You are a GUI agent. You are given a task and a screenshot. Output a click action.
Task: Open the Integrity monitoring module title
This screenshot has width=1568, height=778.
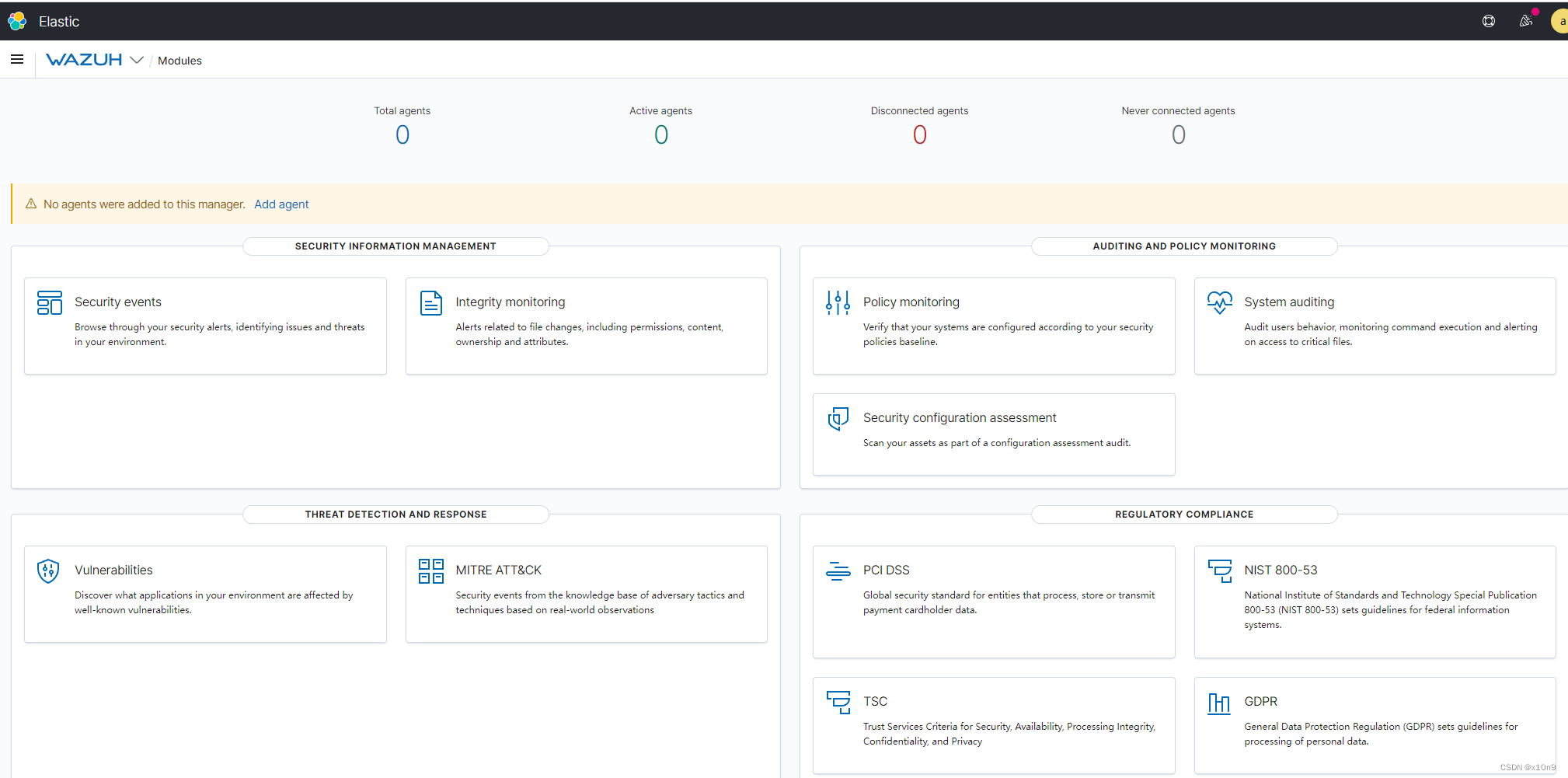coord(510,302)
